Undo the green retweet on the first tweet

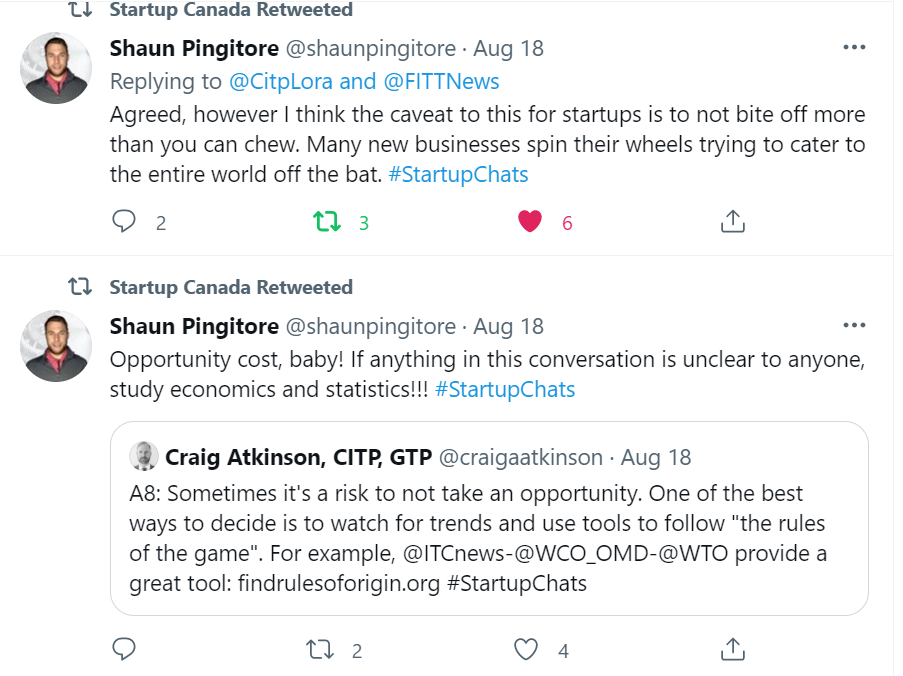(327, 222)
